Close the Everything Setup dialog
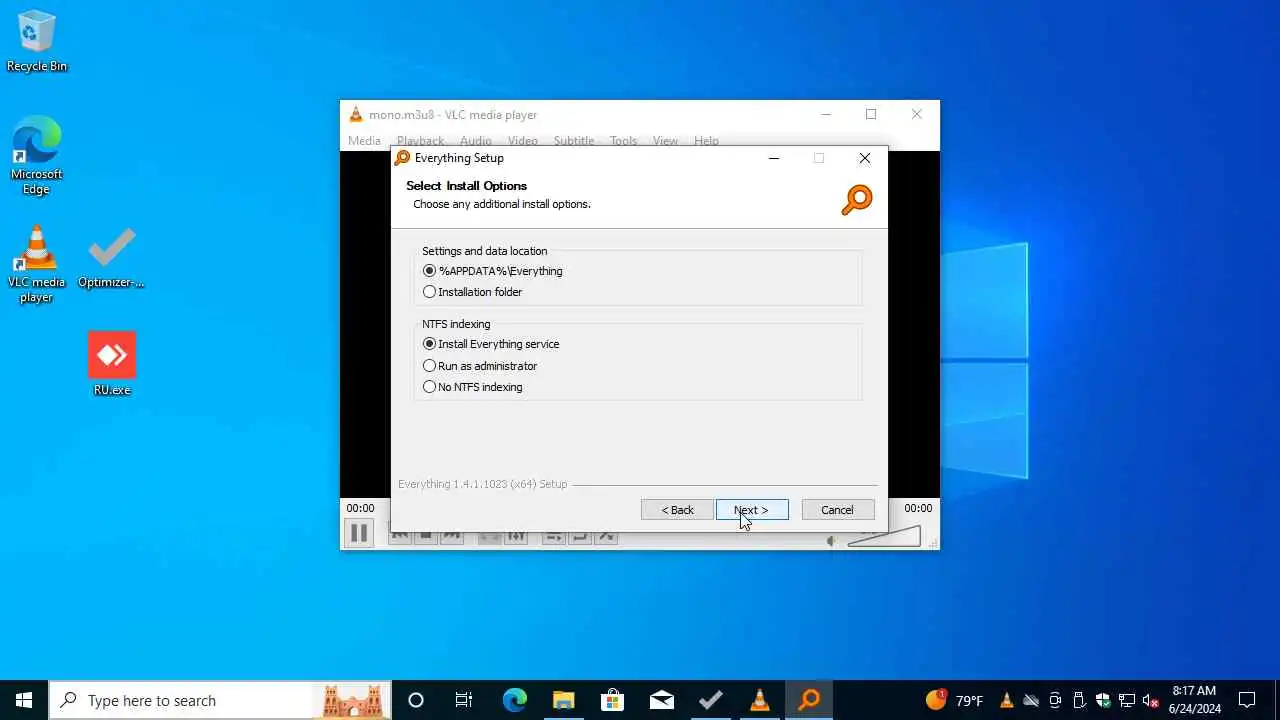The height and width of the screenshot is (720, 1280). 865,158
